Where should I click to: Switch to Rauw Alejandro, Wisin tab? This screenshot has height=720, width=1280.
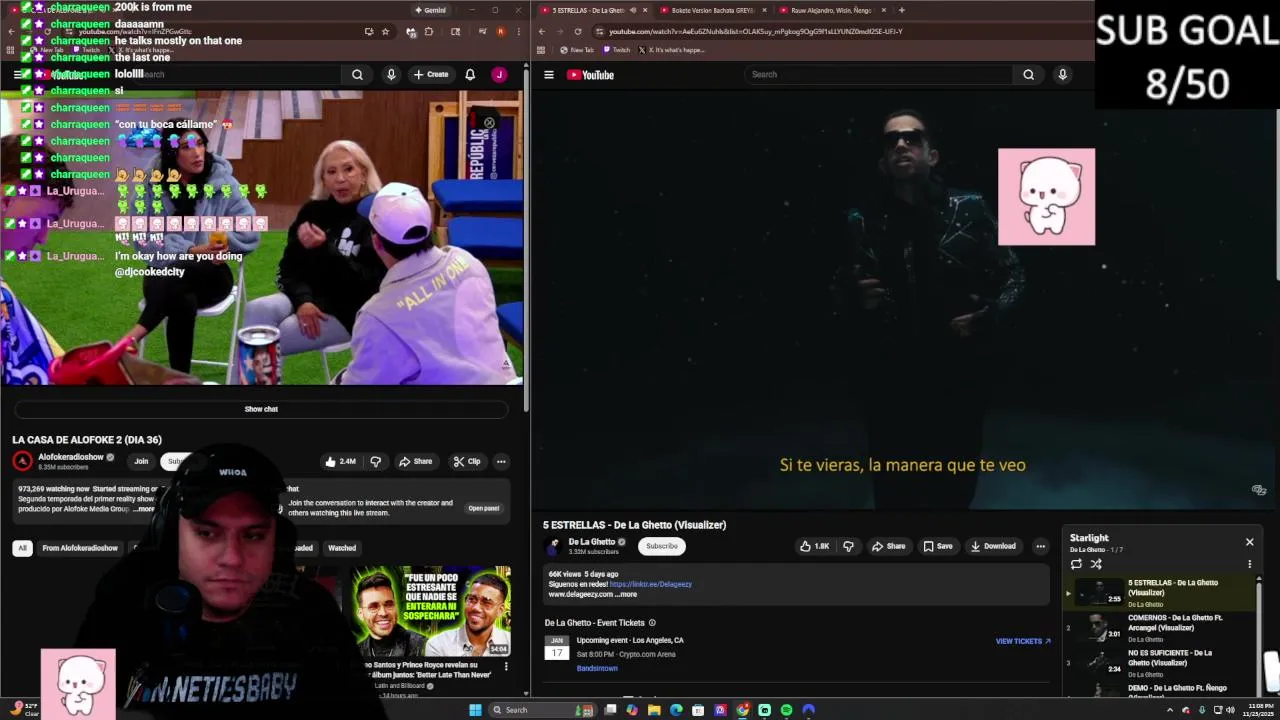(x=832, y=10)
